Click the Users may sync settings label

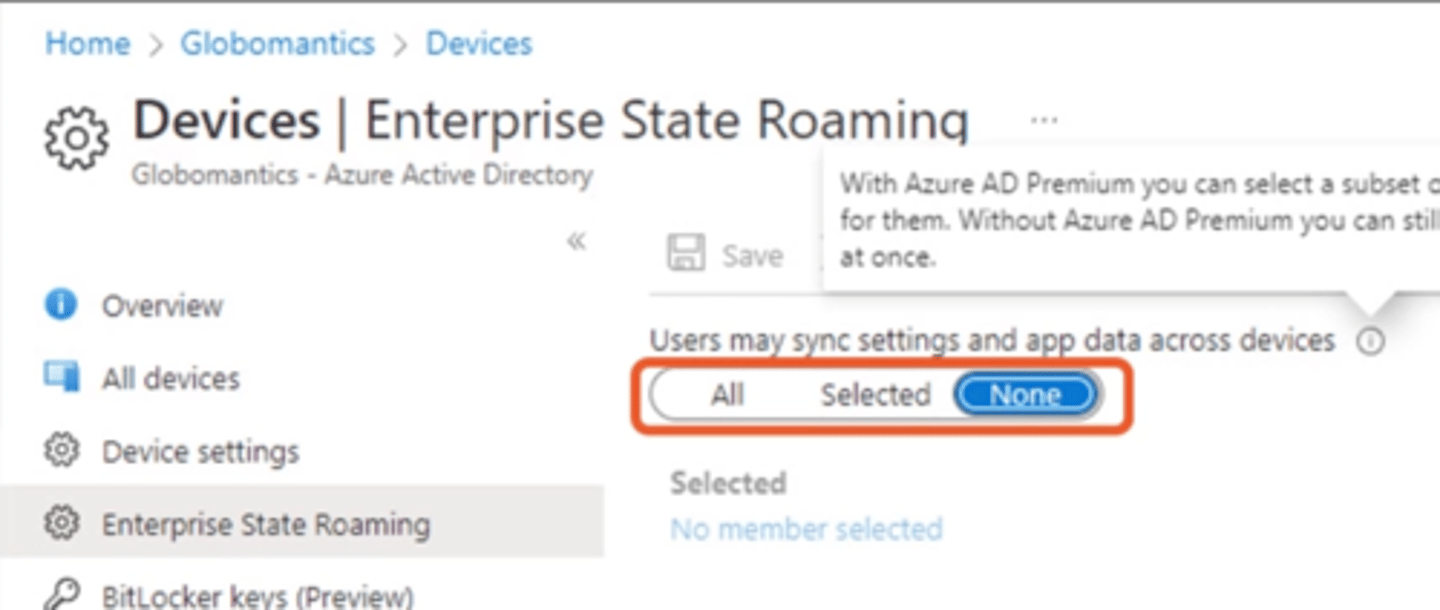pyautogui.click(x=992, y=340)
